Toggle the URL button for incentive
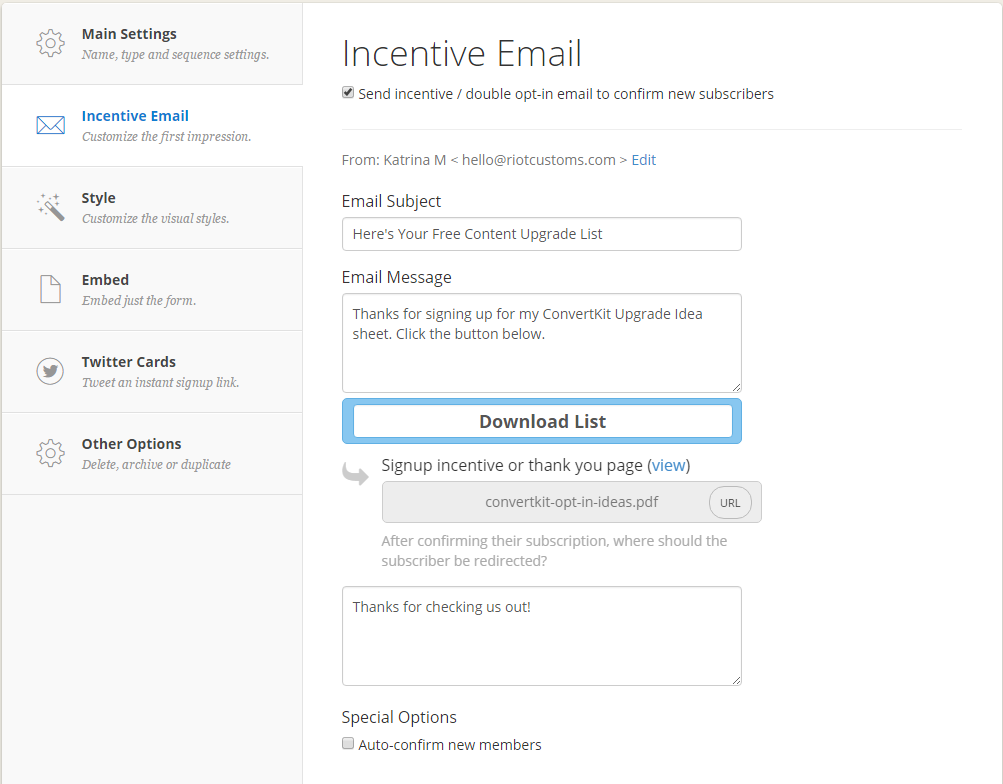1003x784 pixels. click(730, 503)
